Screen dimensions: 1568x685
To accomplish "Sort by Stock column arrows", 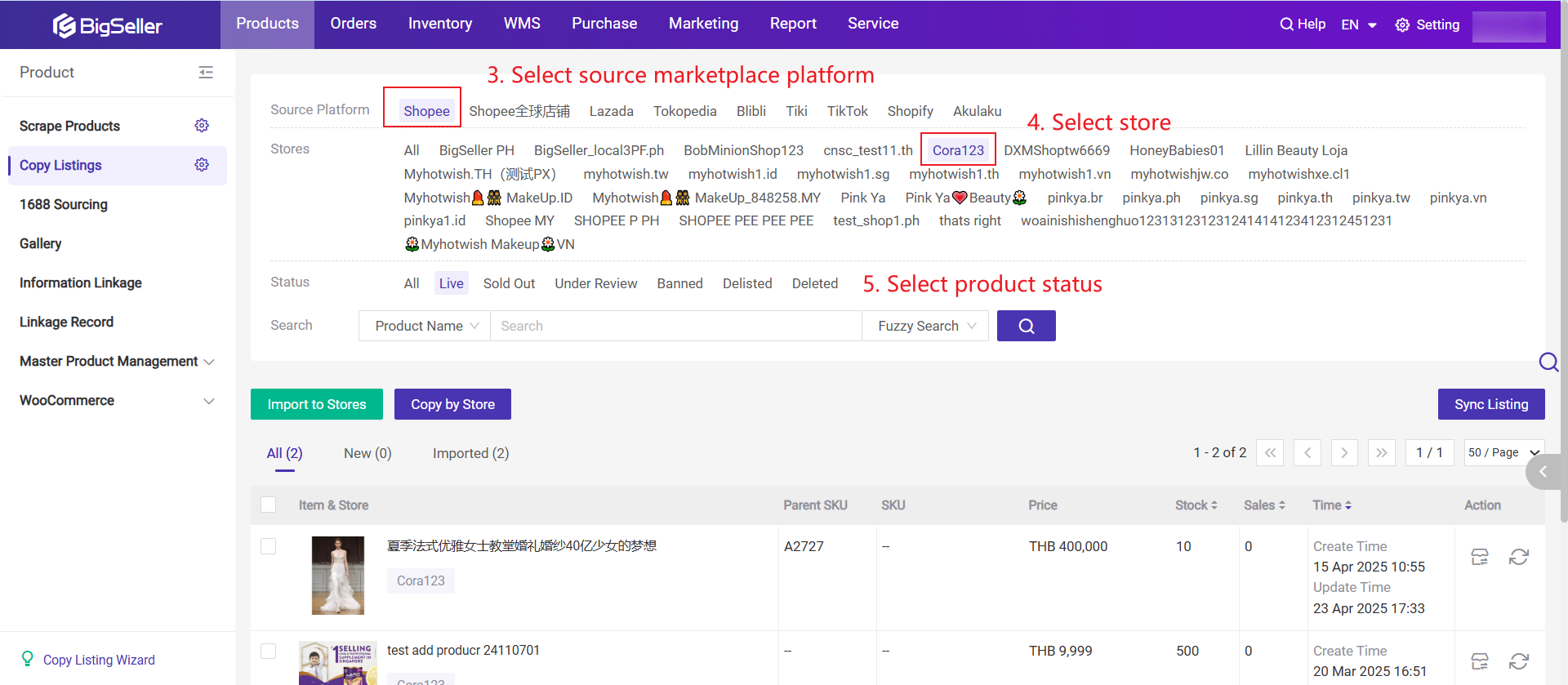I will [1214, 505].
